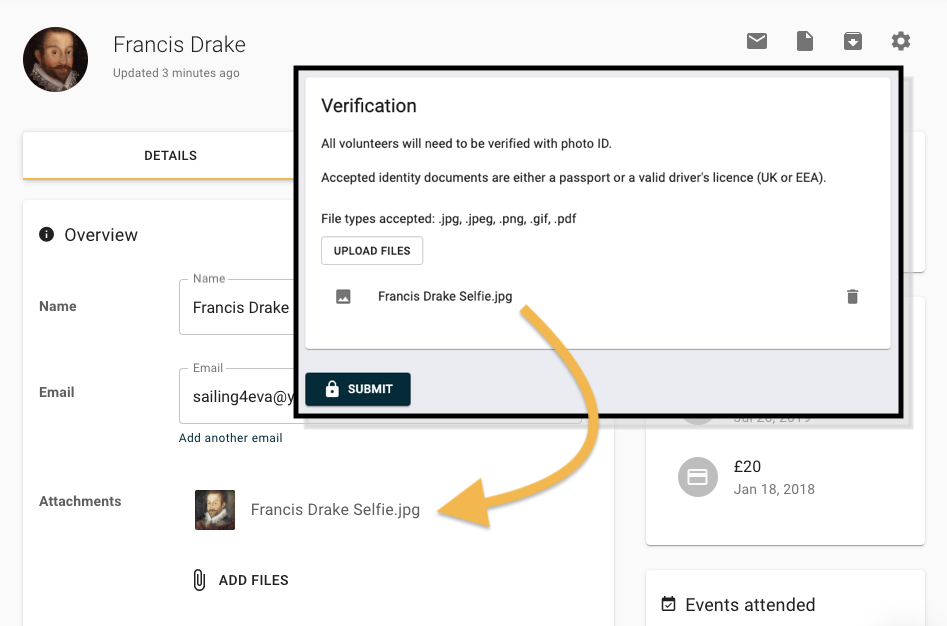Open the Francis Drake Selfie.jpg attachment thumbnail
This screenshot has width=947, height=626.
tap(215, 510)
